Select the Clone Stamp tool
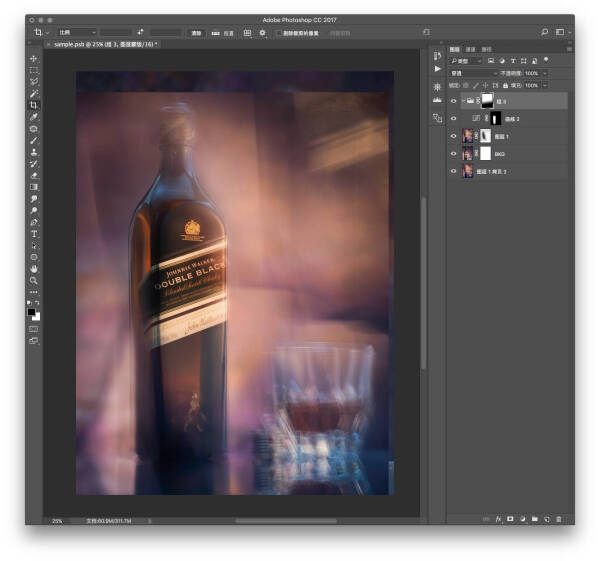This screenshot has height=561, width=600. 34,152
